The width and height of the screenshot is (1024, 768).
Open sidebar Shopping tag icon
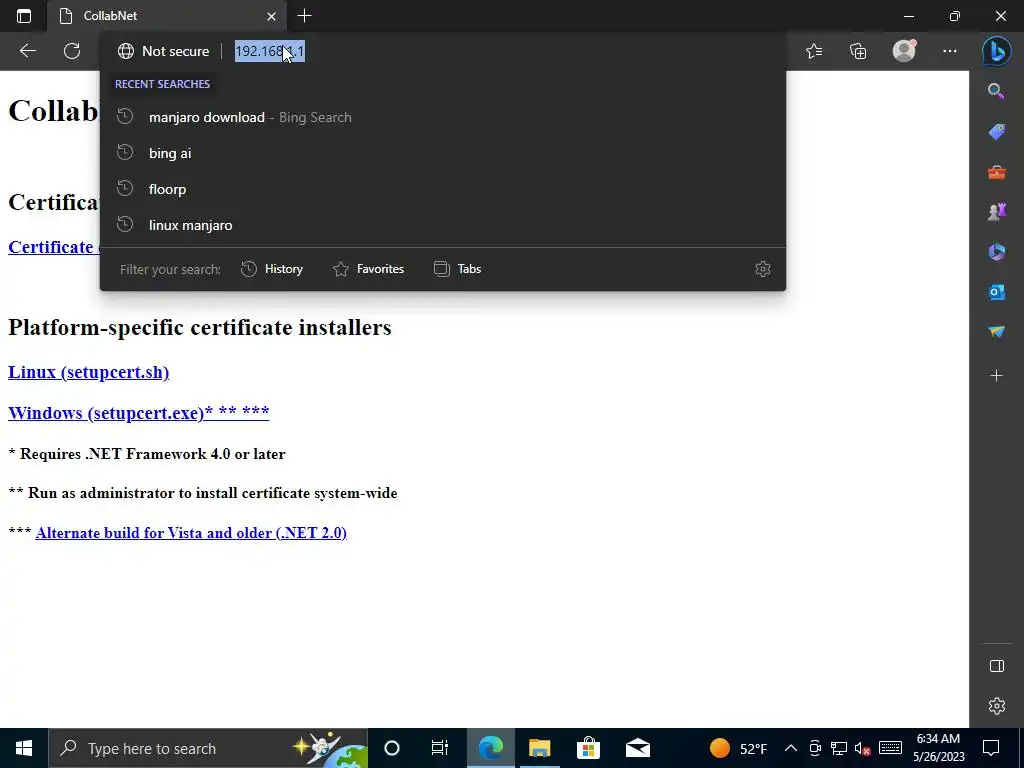pos(997,132)
